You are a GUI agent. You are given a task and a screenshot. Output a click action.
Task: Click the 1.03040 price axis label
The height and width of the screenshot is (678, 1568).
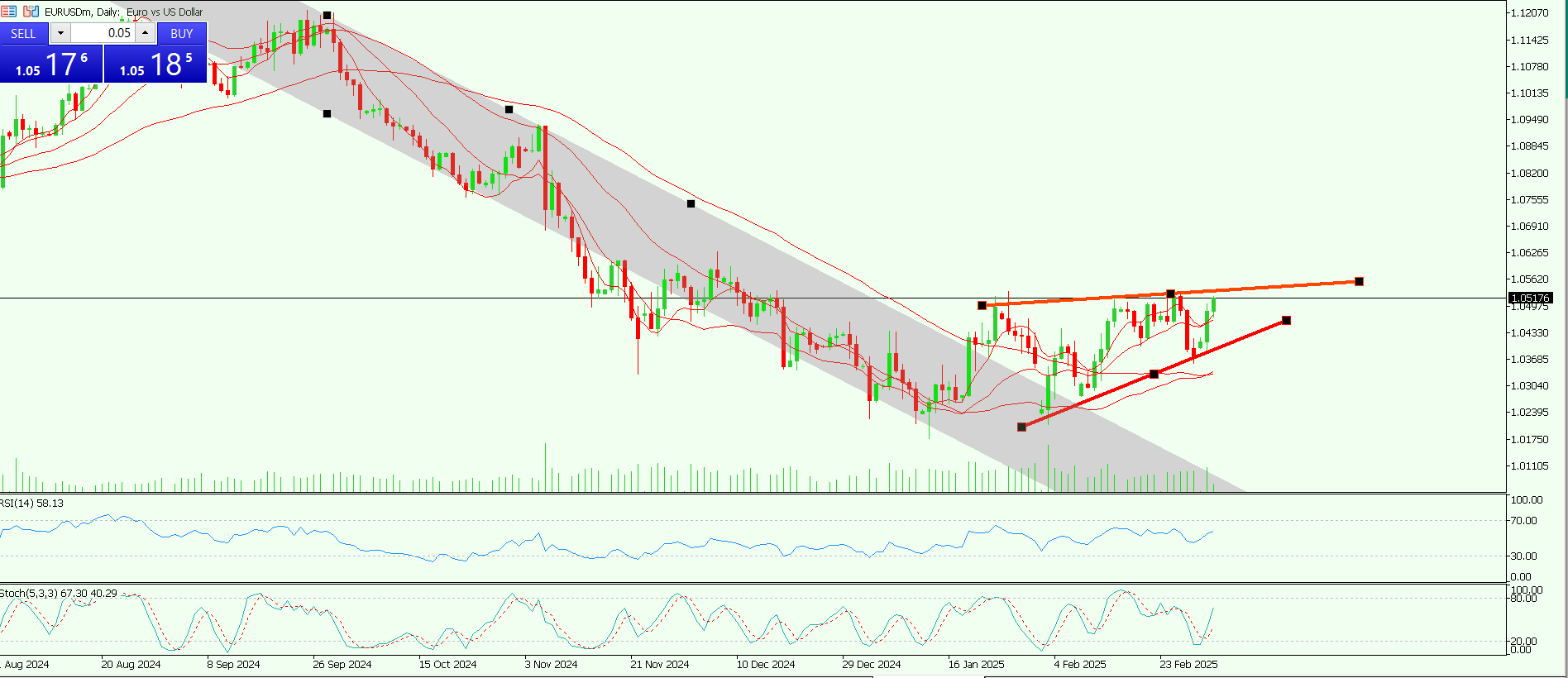coord(1529,385)
